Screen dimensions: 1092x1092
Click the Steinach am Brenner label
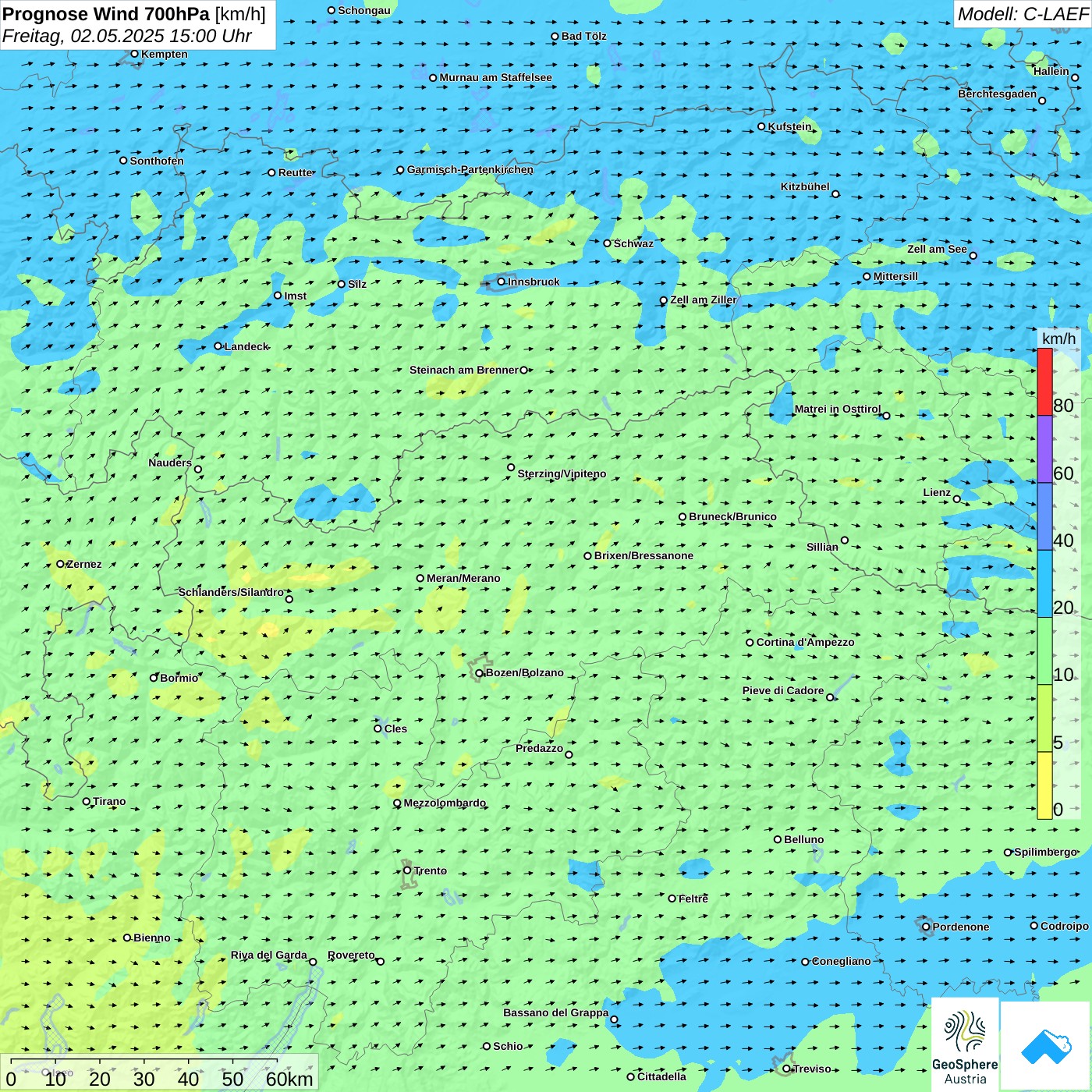pyautogui.click(x=464, y=370)
